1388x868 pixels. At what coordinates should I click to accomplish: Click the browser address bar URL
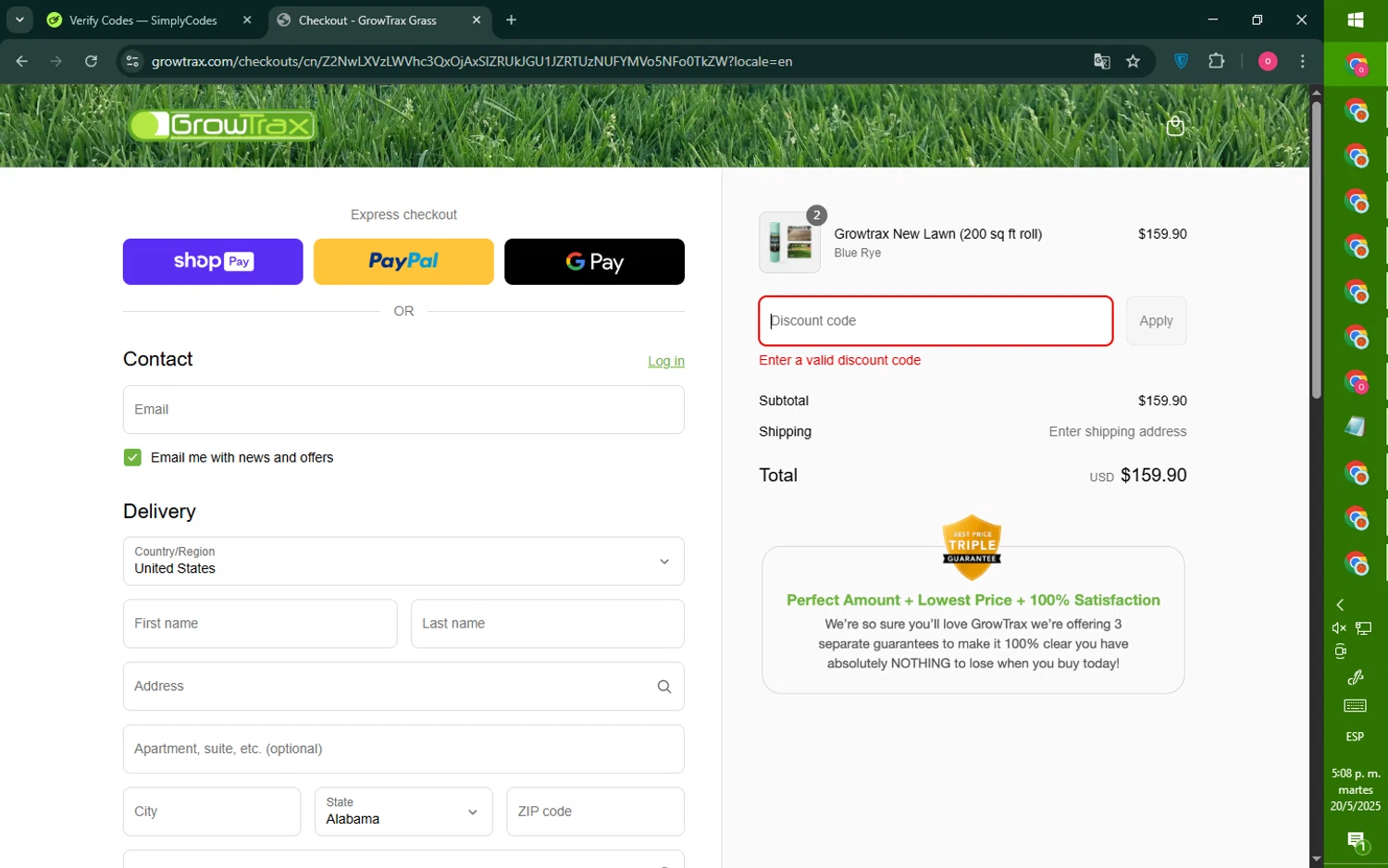(472, 61)
